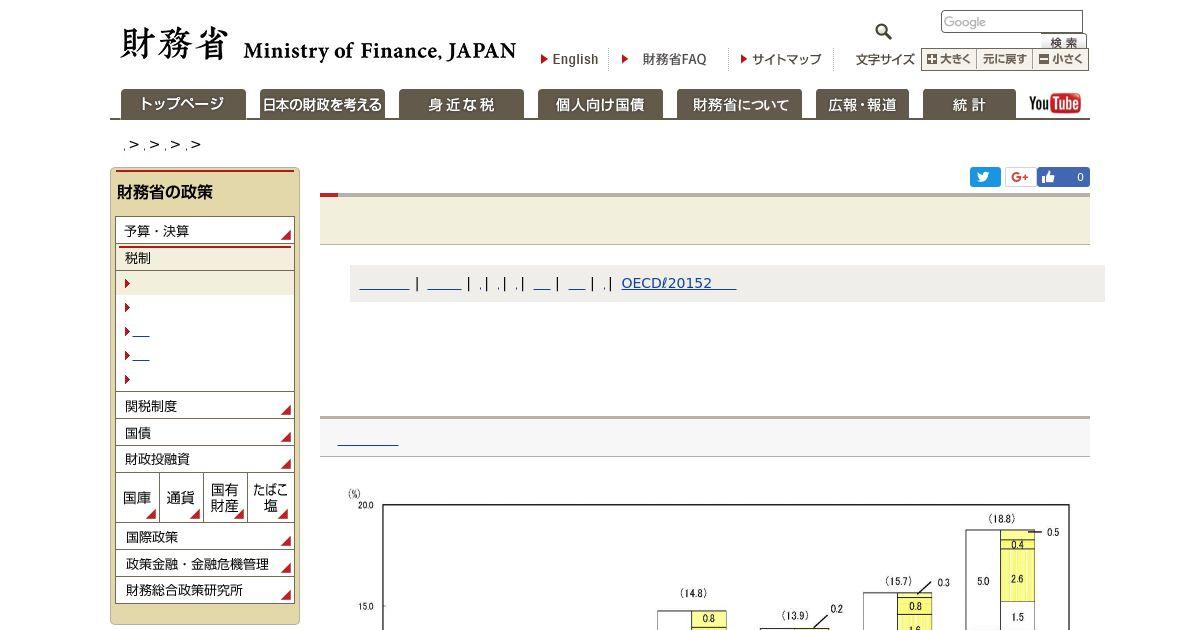Click the Ministry of Finance JAPAN logo
1200x630 pixels.
(x=318, y=45)
